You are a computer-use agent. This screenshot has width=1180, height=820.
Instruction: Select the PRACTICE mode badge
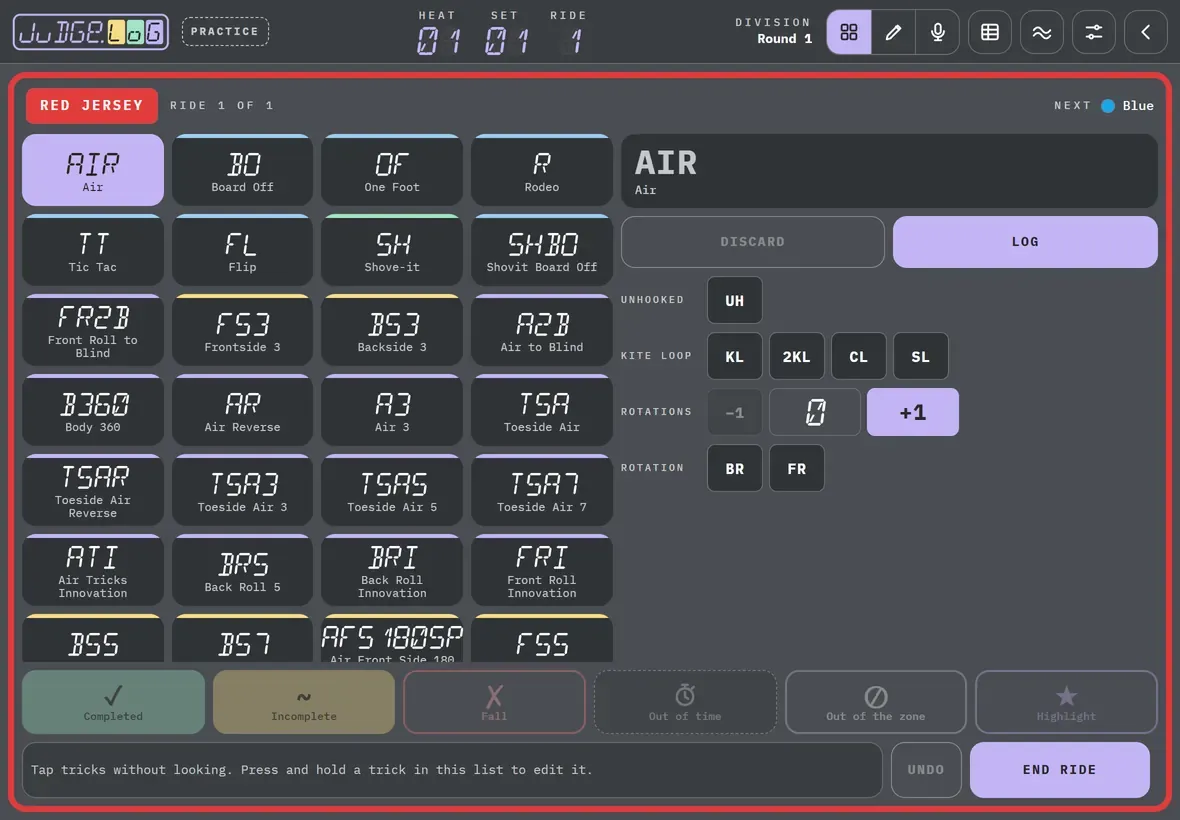225,32
